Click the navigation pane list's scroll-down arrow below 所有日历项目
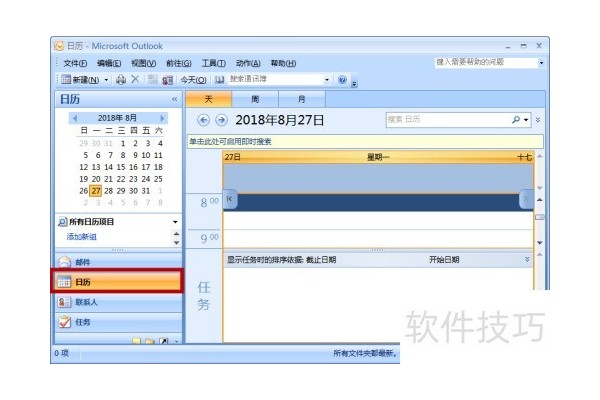This screenshot has height=400, width=600. (x=176, y=243)
